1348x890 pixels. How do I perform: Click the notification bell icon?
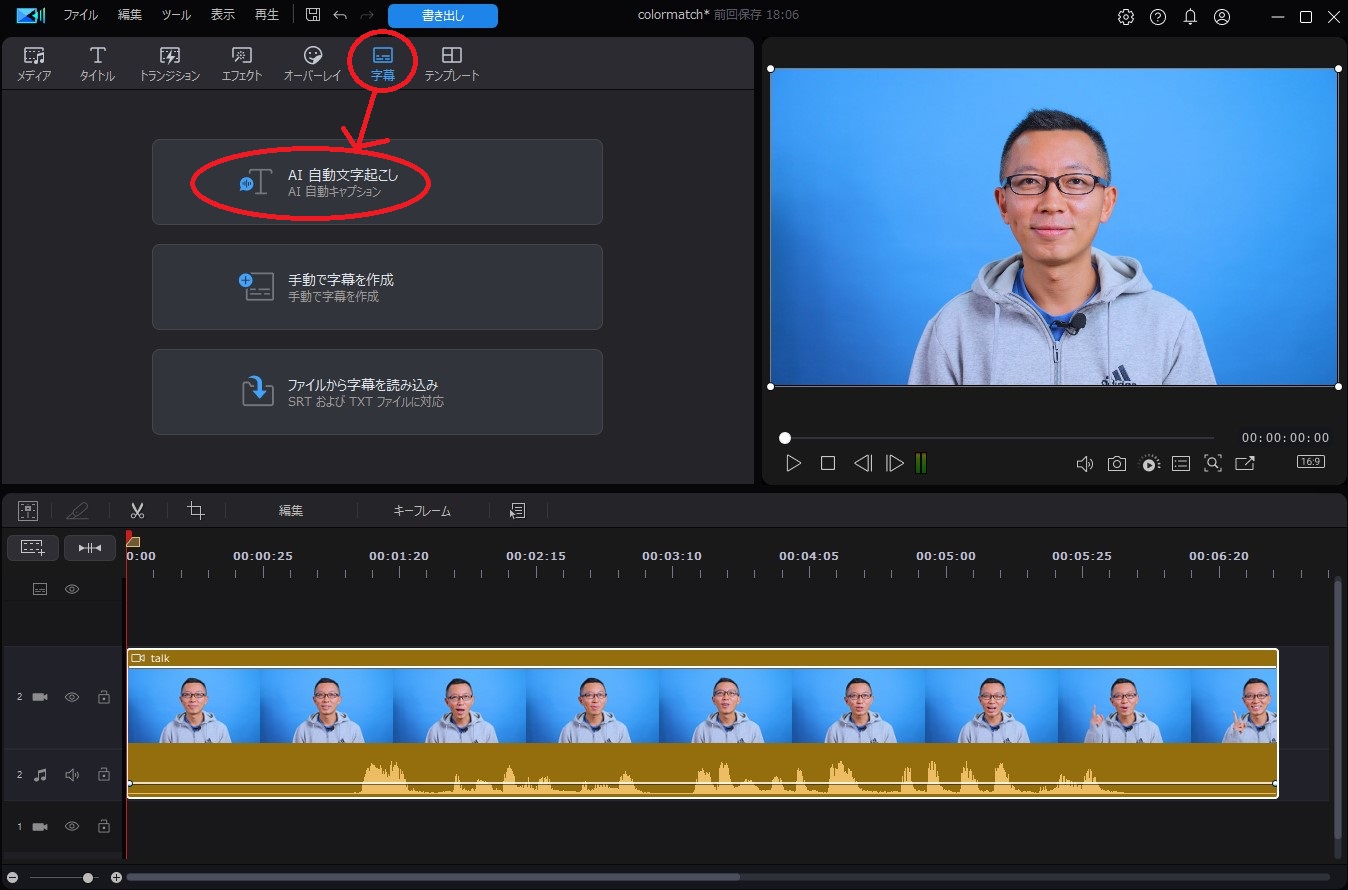(x=1190, y=16)
